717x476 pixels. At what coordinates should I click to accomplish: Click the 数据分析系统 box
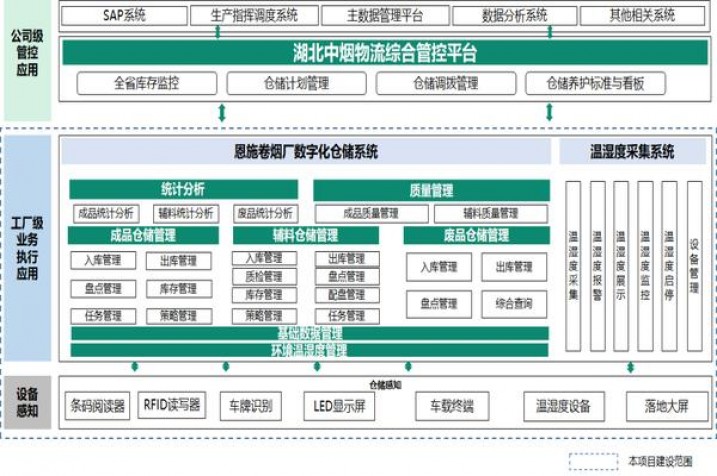pyautogui.click(x=514, y=16)
